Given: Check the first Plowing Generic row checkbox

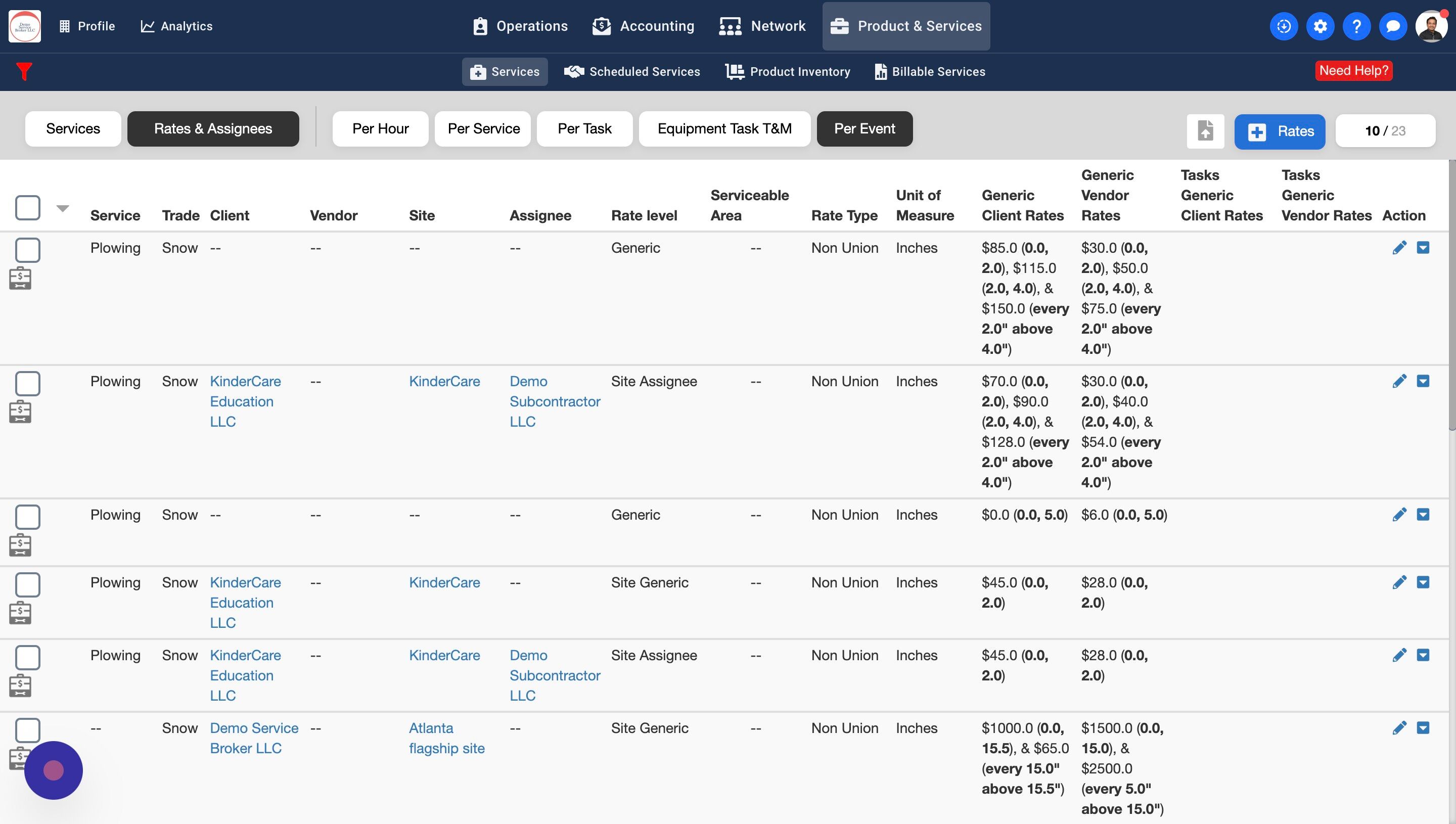Looking at the screenshot, I should 28,250.
